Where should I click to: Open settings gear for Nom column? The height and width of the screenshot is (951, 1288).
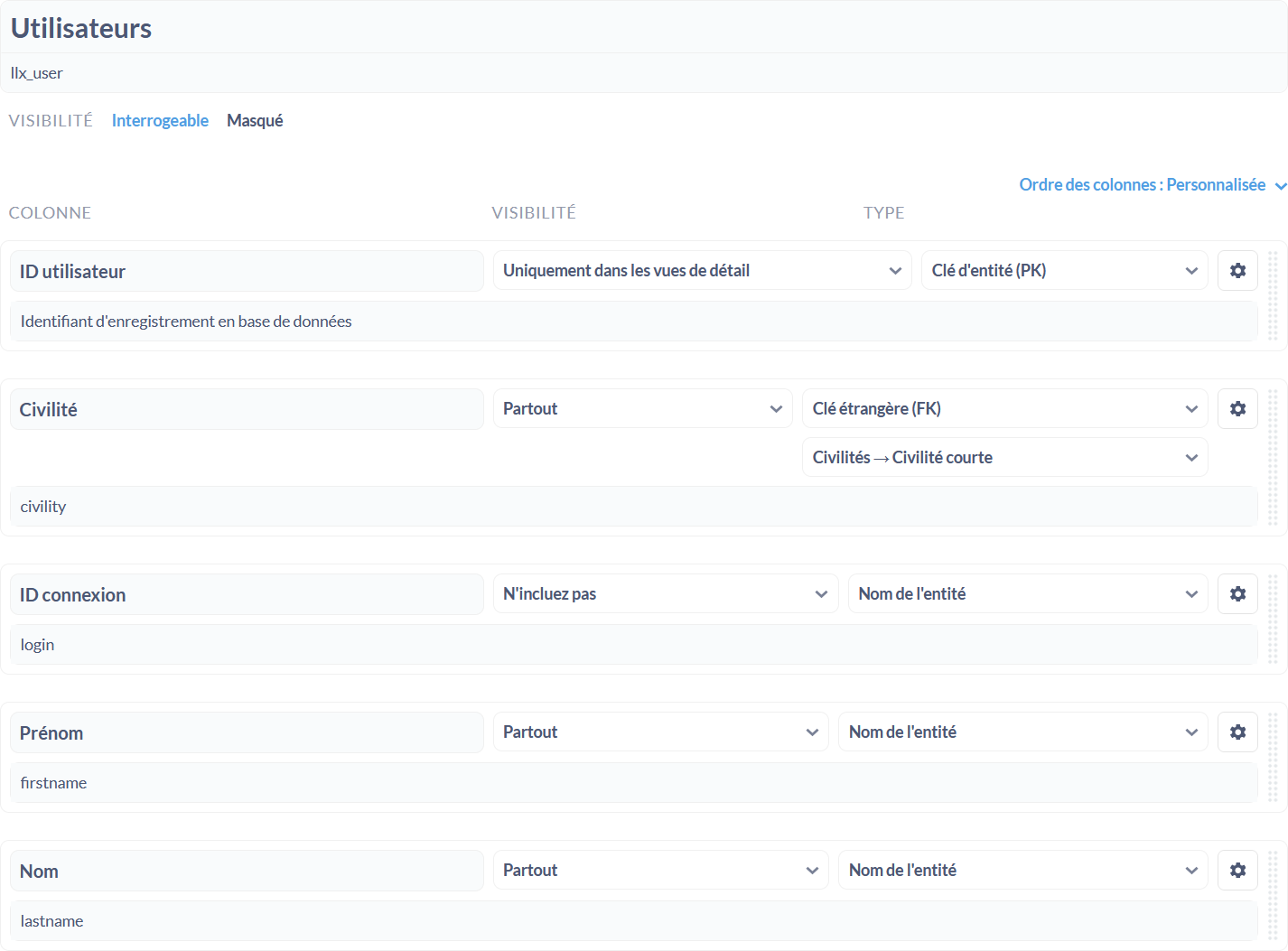1237,871
